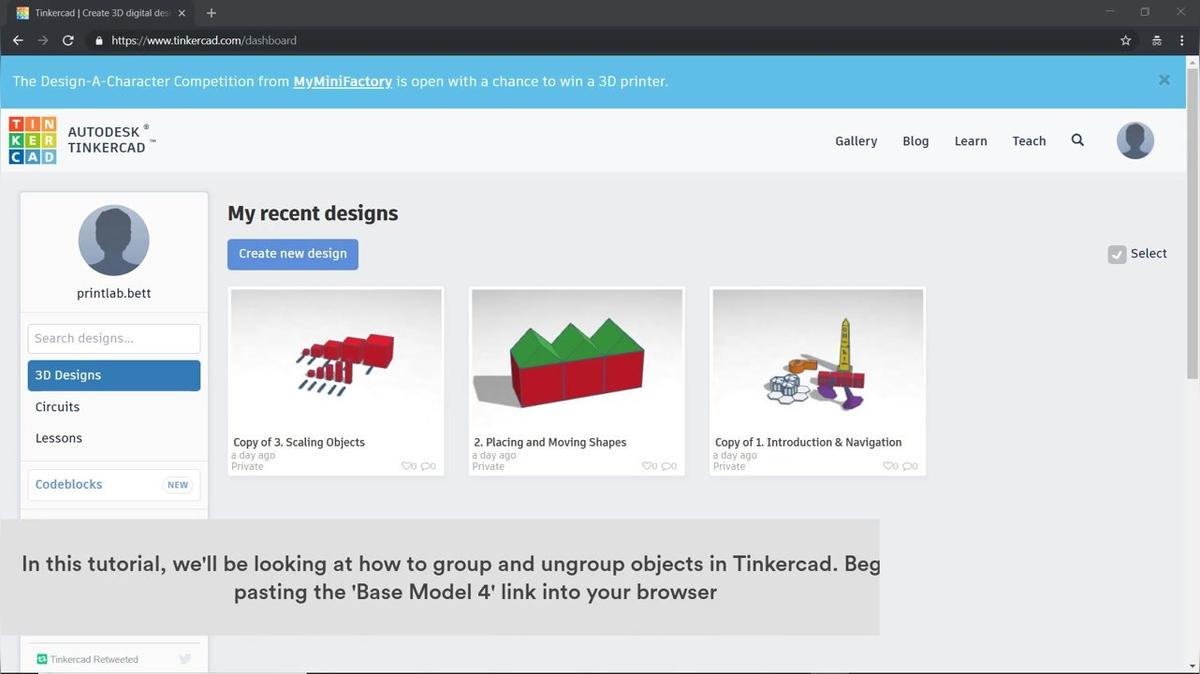Click 'a day ago' under Scaling Objects
Image resolution: width=1200 pixels, height=674 pixels.
[254, 455]
